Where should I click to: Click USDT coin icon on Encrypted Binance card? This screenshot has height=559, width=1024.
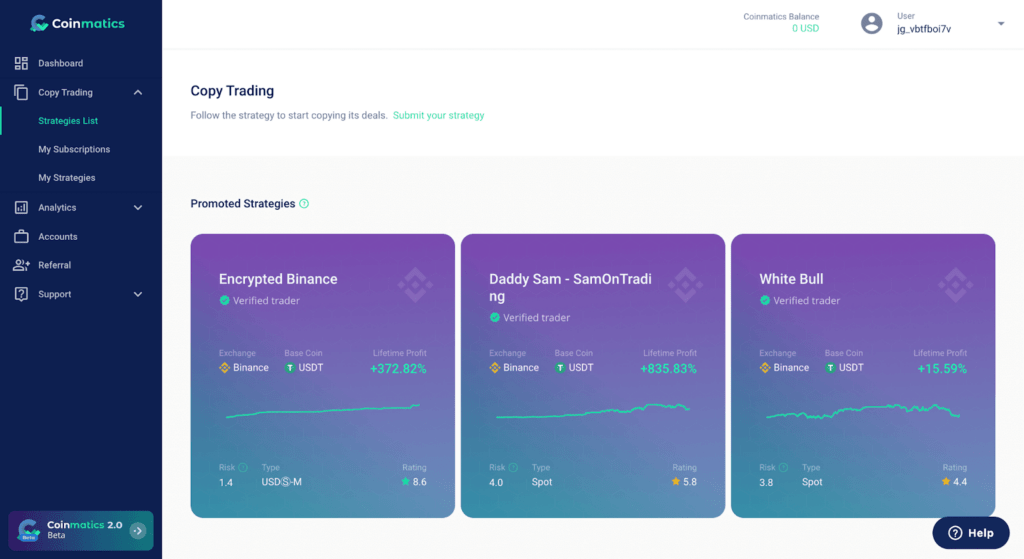[289, 368]
